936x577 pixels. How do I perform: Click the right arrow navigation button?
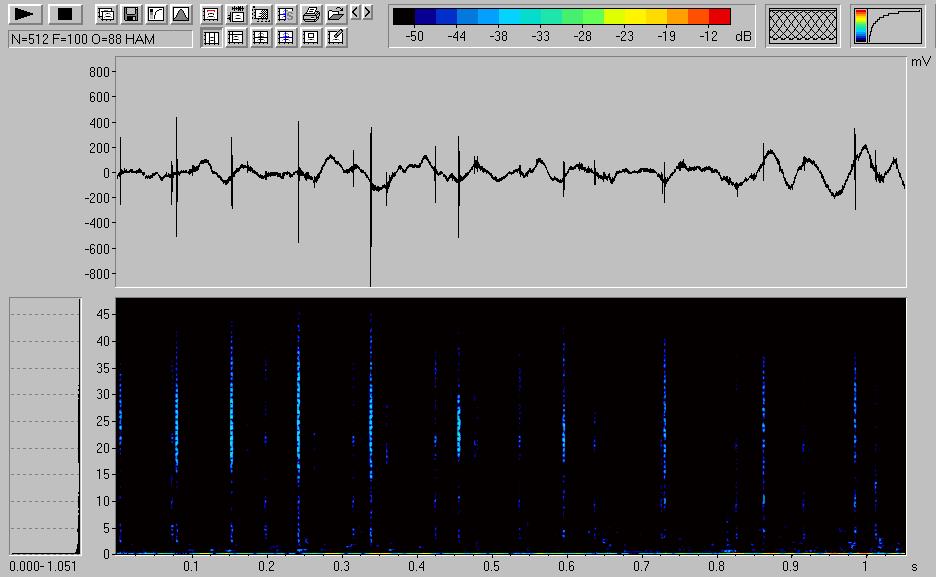[368, 13]
